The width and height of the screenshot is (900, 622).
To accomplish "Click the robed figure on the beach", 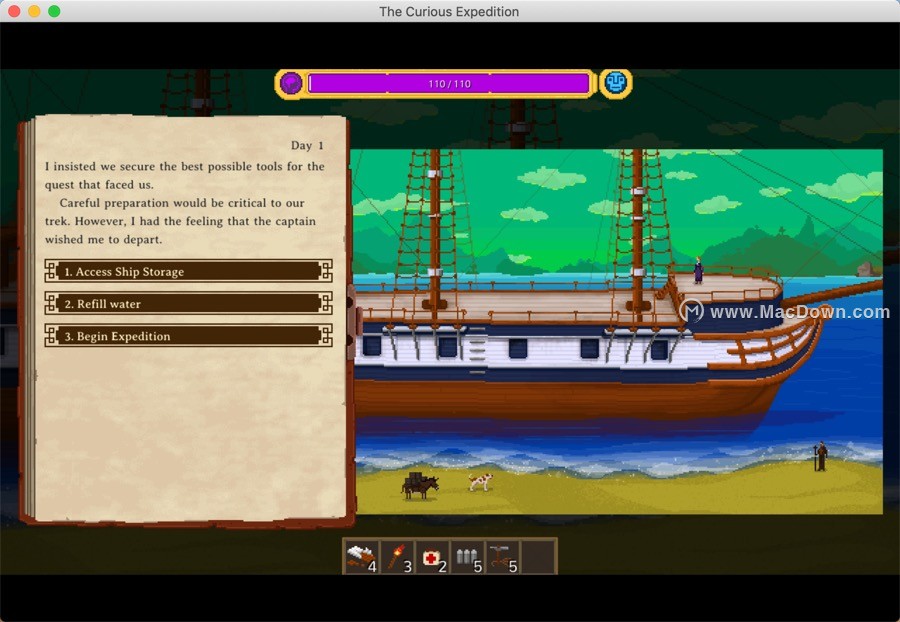I will coord(821,457).
